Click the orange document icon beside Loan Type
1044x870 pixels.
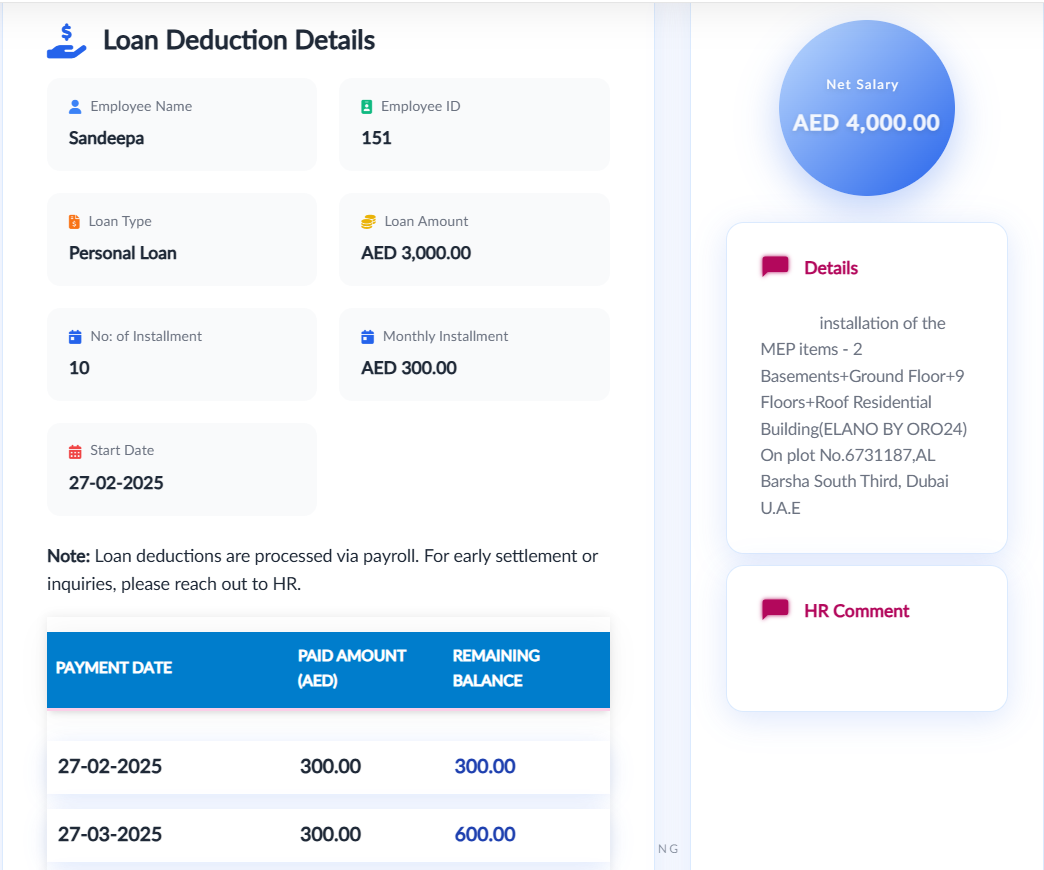tap(74, 222)
